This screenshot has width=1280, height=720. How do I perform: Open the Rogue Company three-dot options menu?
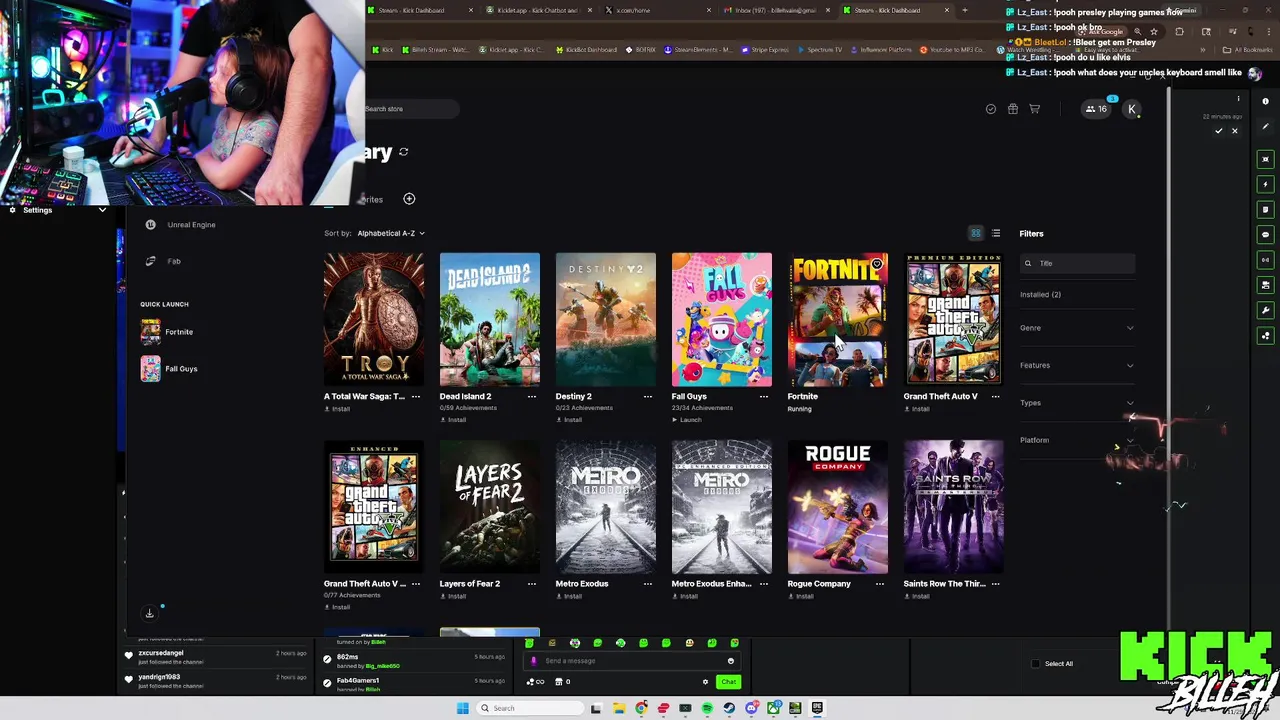[879, 584]
